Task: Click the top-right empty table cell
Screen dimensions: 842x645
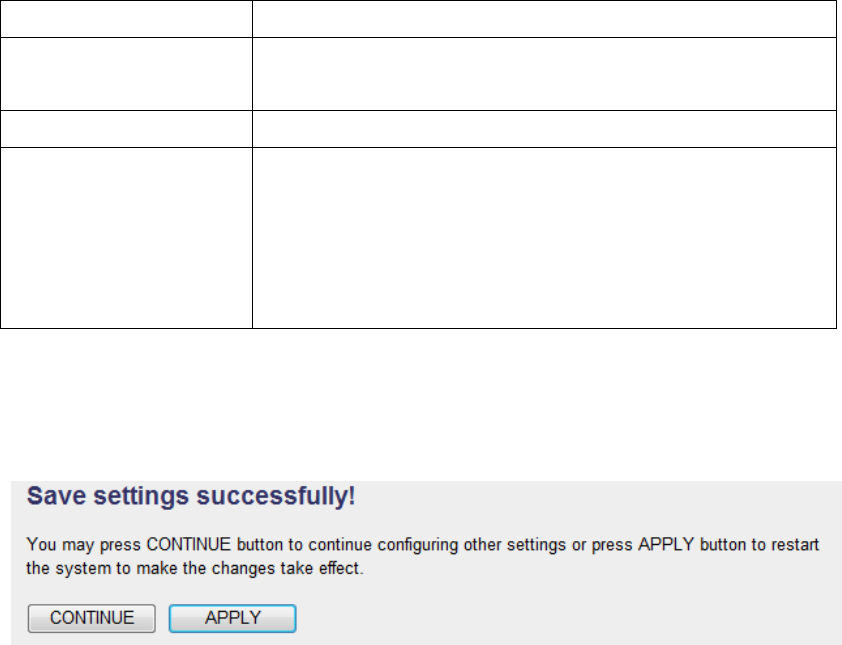Action: pos(543,19)
